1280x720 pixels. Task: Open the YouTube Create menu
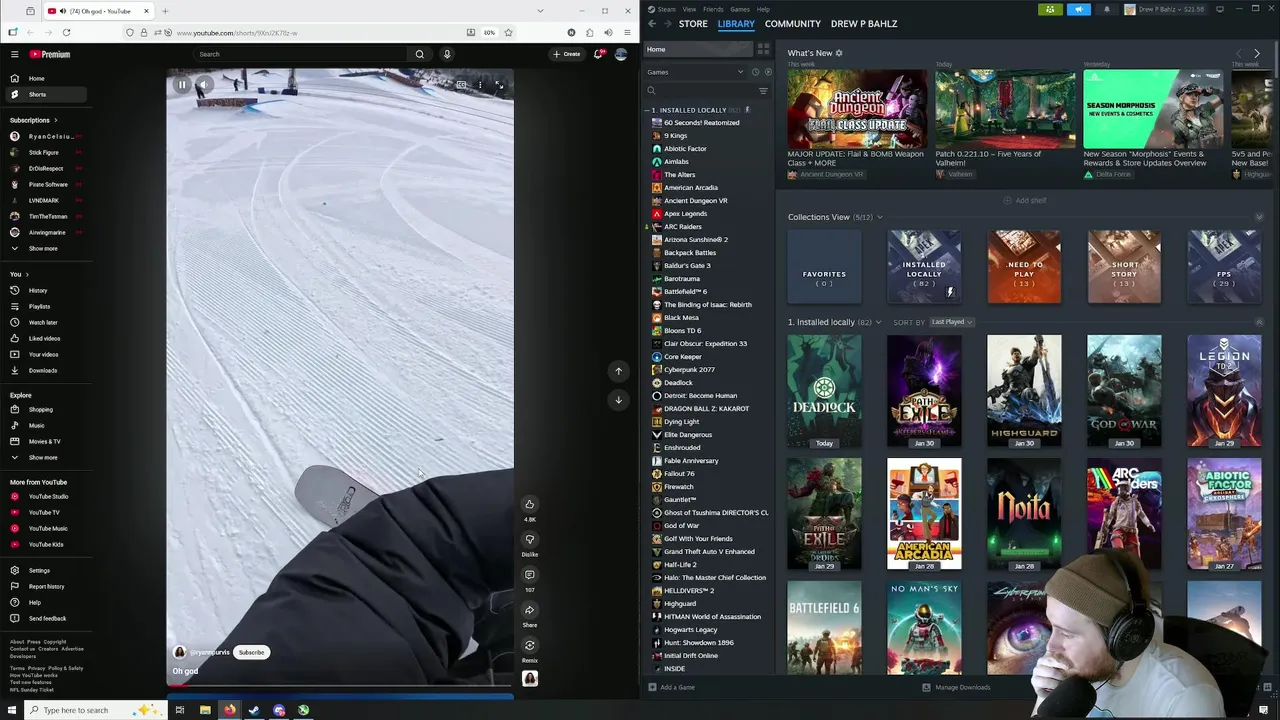[567, 54]
